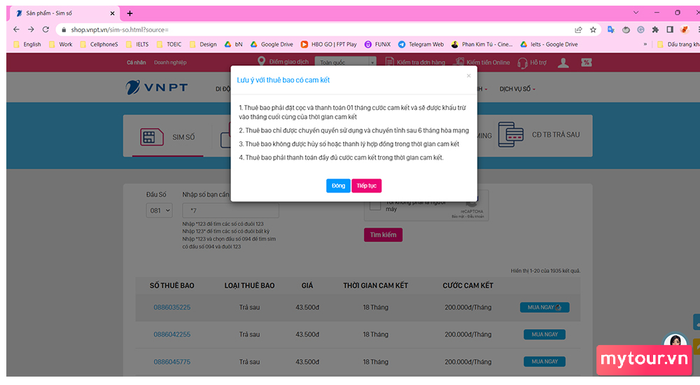Open phone number 0886035225
700x385 pixels.
172,307
